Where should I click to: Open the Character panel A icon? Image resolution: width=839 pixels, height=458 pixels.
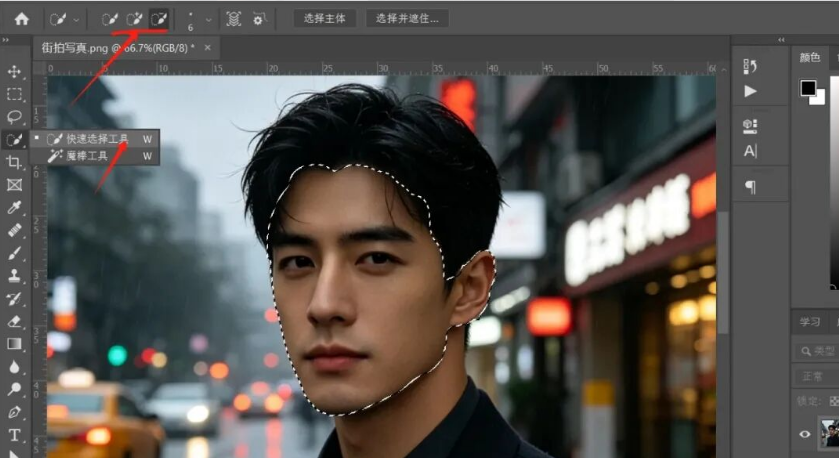tap(750, 151)
